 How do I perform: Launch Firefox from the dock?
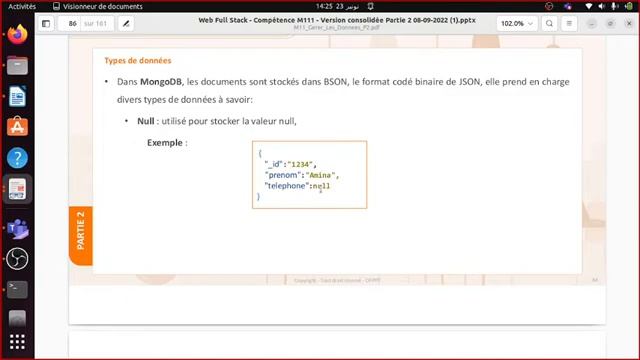(x=17, y=34)
